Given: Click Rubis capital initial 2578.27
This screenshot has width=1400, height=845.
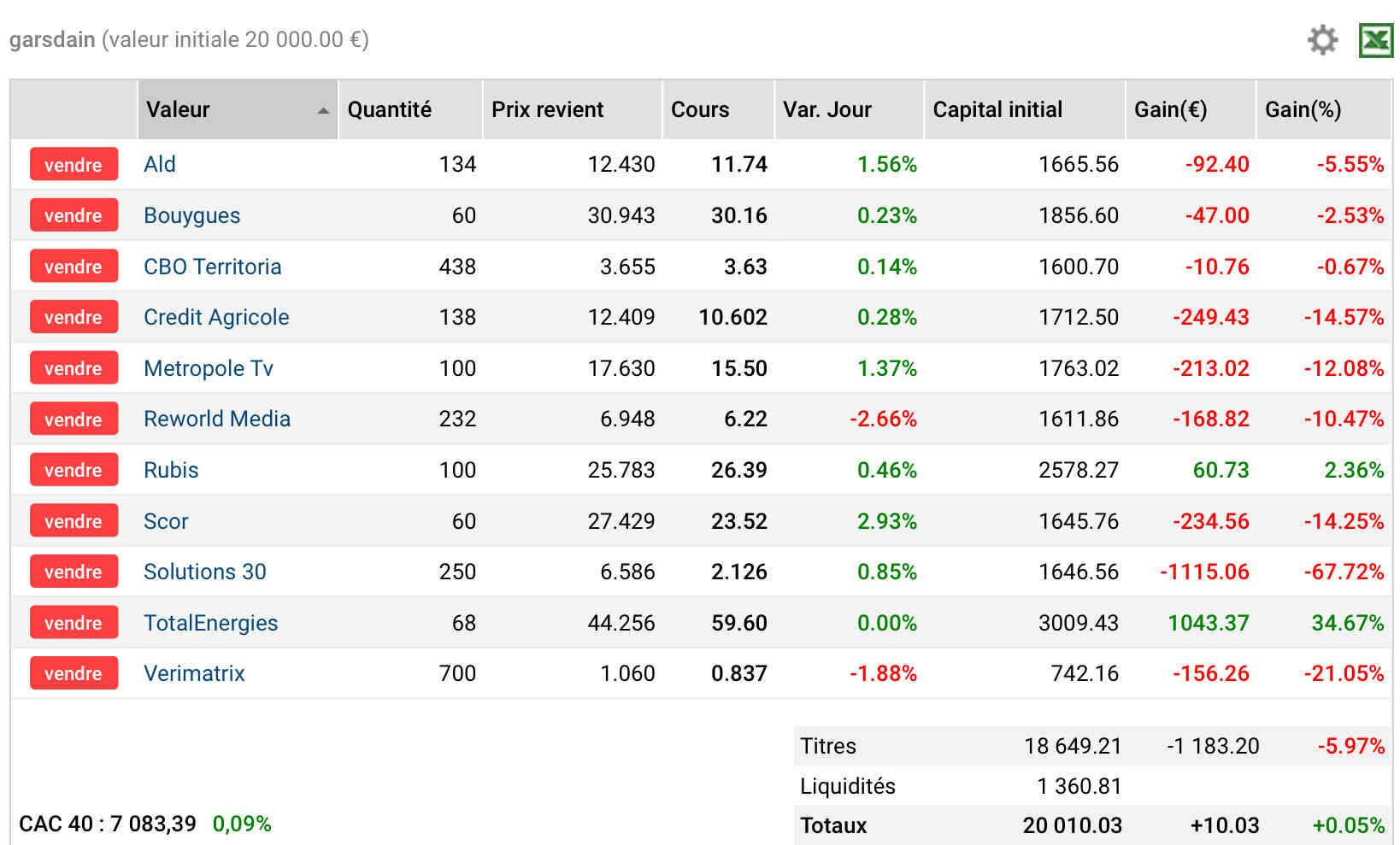Looking at the screenshot, I should click(x=1079, y=470).
